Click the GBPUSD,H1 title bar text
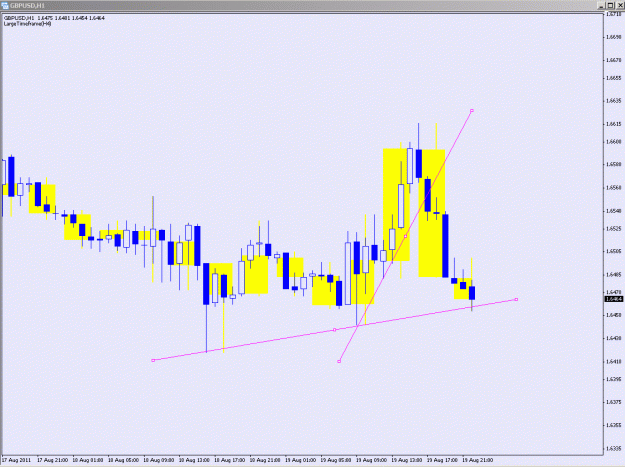The height and width of the screenshot is (467, 625). [x=27, y=6]
